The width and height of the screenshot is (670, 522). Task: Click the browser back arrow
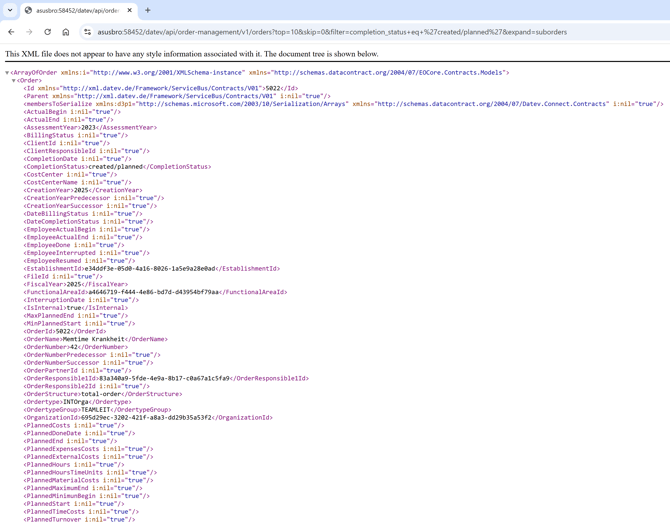tap(12, 32)
